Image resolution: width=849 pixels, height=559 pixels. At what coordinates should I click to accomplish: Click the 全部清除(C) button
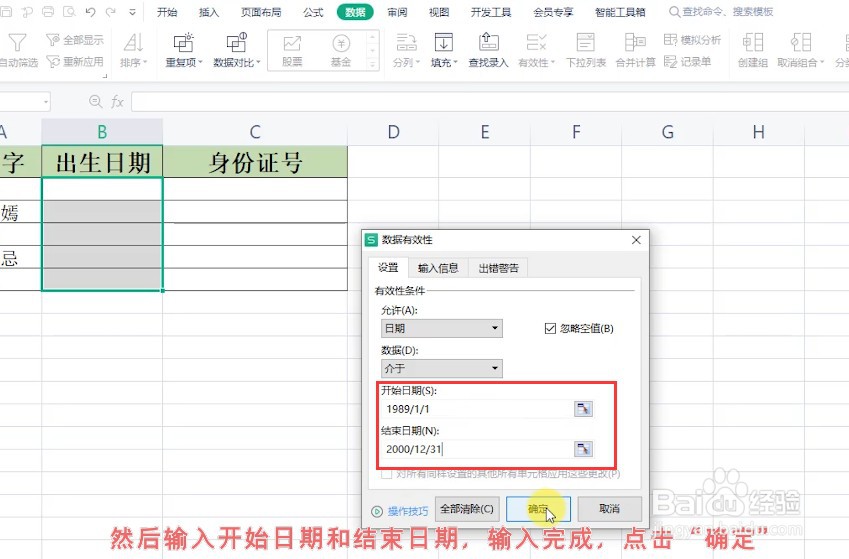tap(467, 509)
